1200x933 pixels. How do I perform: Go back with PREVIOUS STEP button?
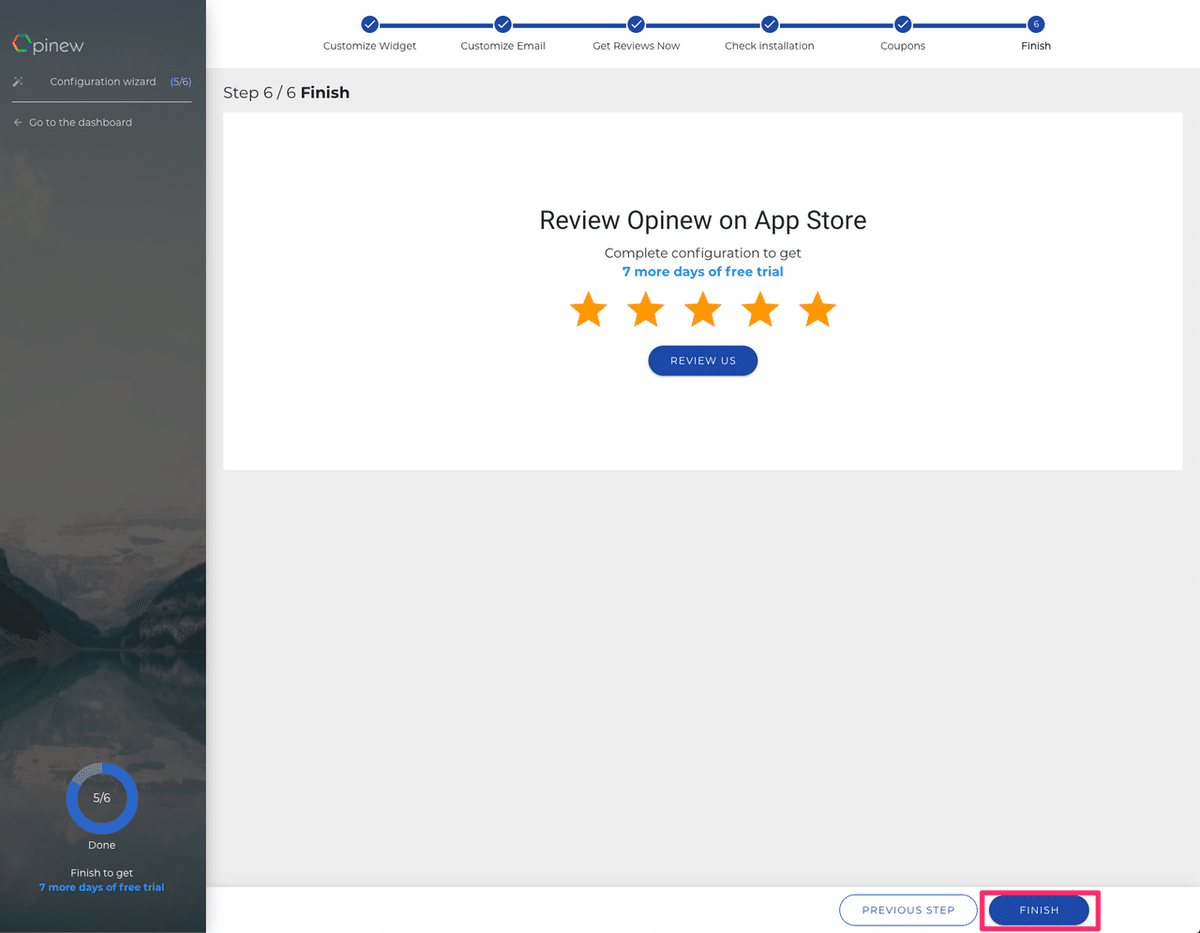[x=908, y=910]
